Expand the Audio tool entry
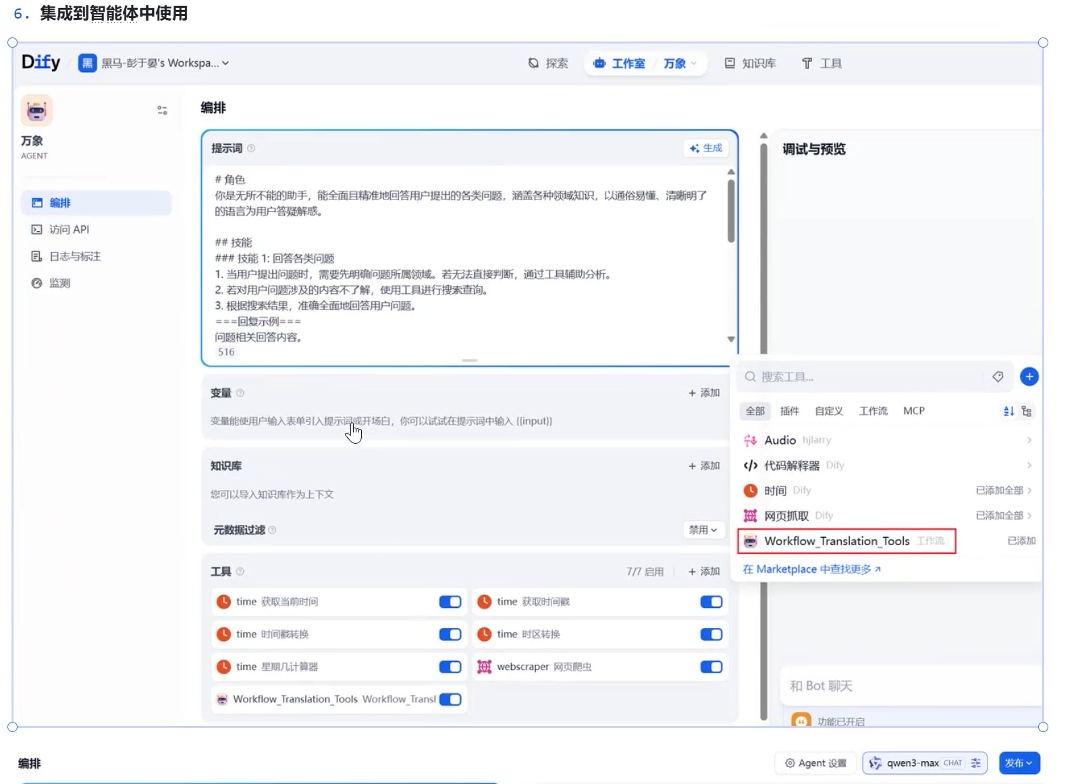This screenshot has width=1080, height=784. (x=889, y=440)
